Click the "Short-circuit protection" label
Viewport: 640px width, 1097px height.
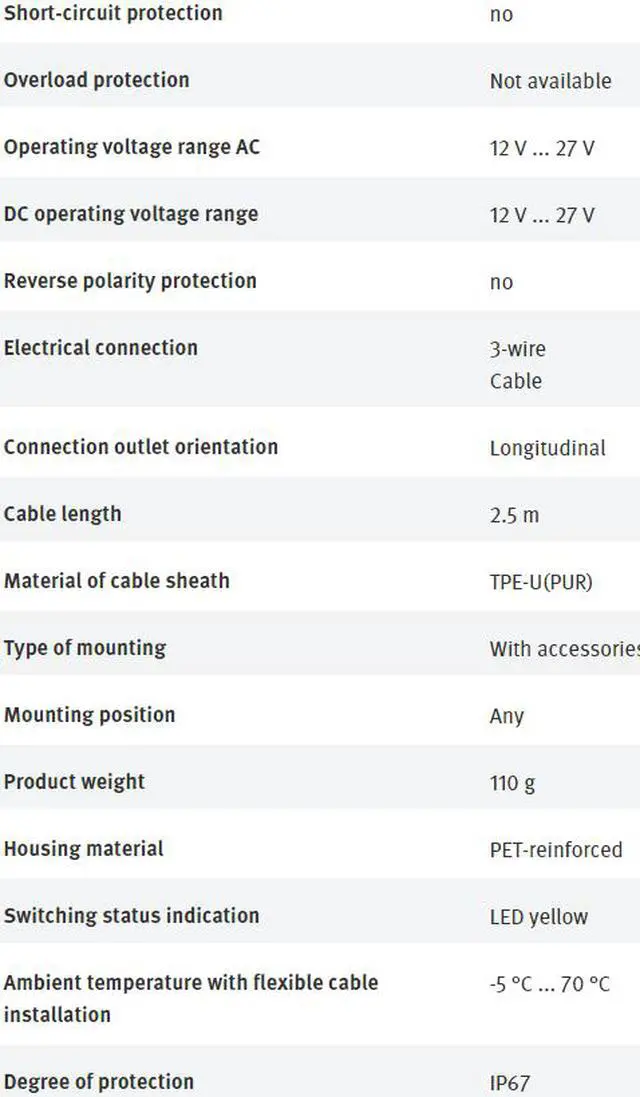113,14
